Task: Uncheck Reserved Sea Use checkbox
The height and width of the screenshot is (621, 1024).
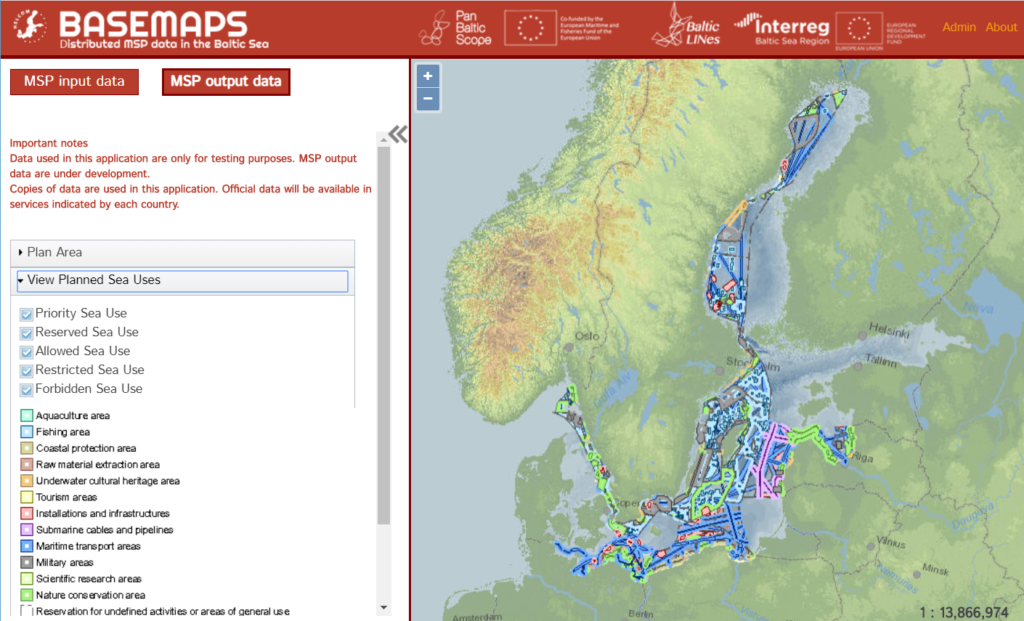Action: coord(26,333)
